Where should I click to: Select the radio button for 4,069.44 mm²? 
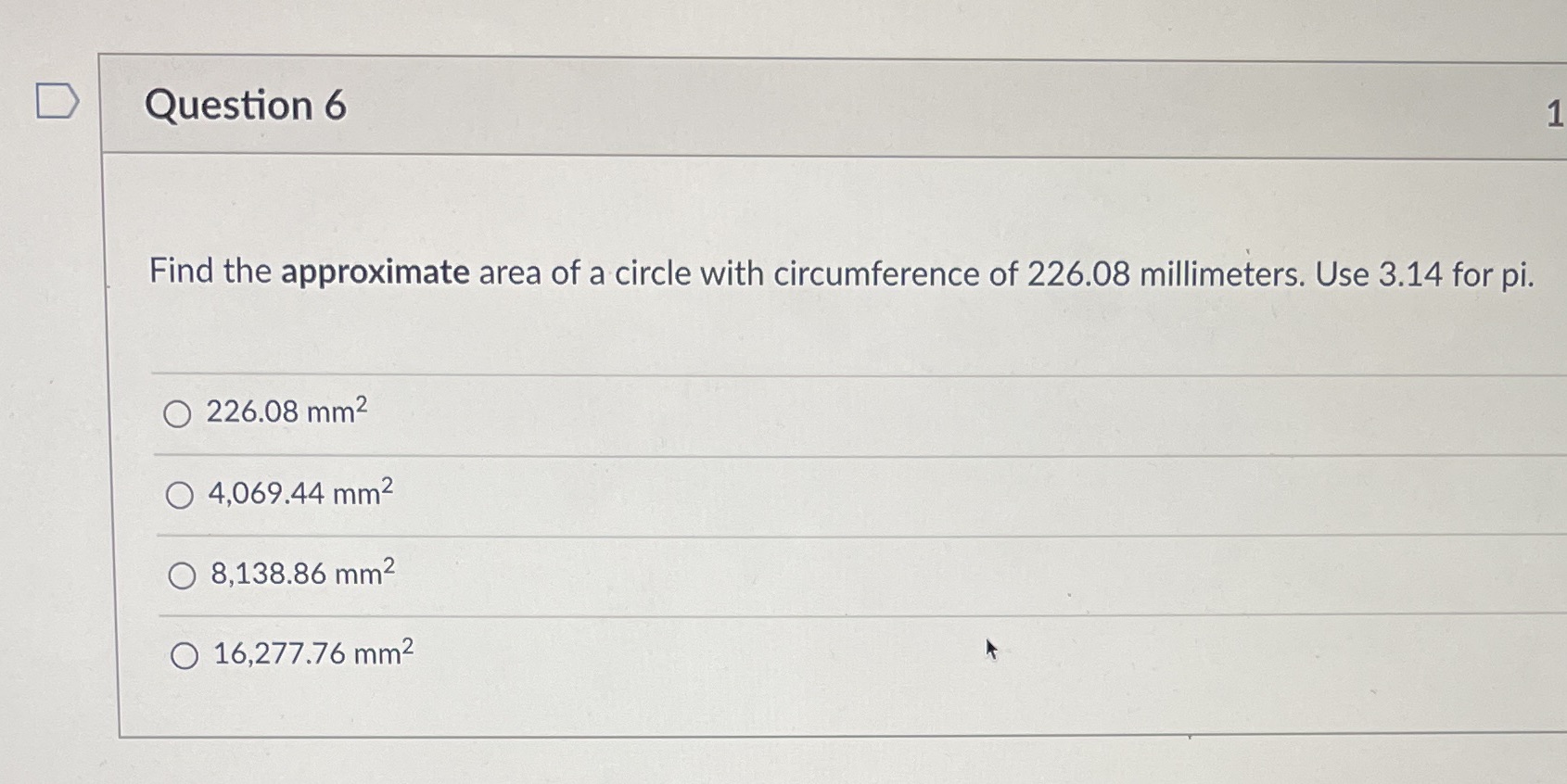179,495
